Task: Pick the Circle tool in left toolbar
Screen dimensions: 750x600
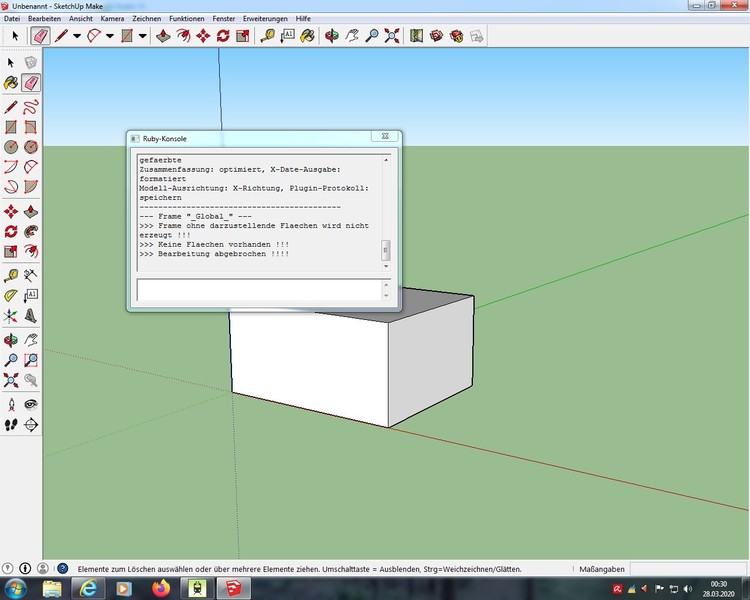Action: click(11, 147)
